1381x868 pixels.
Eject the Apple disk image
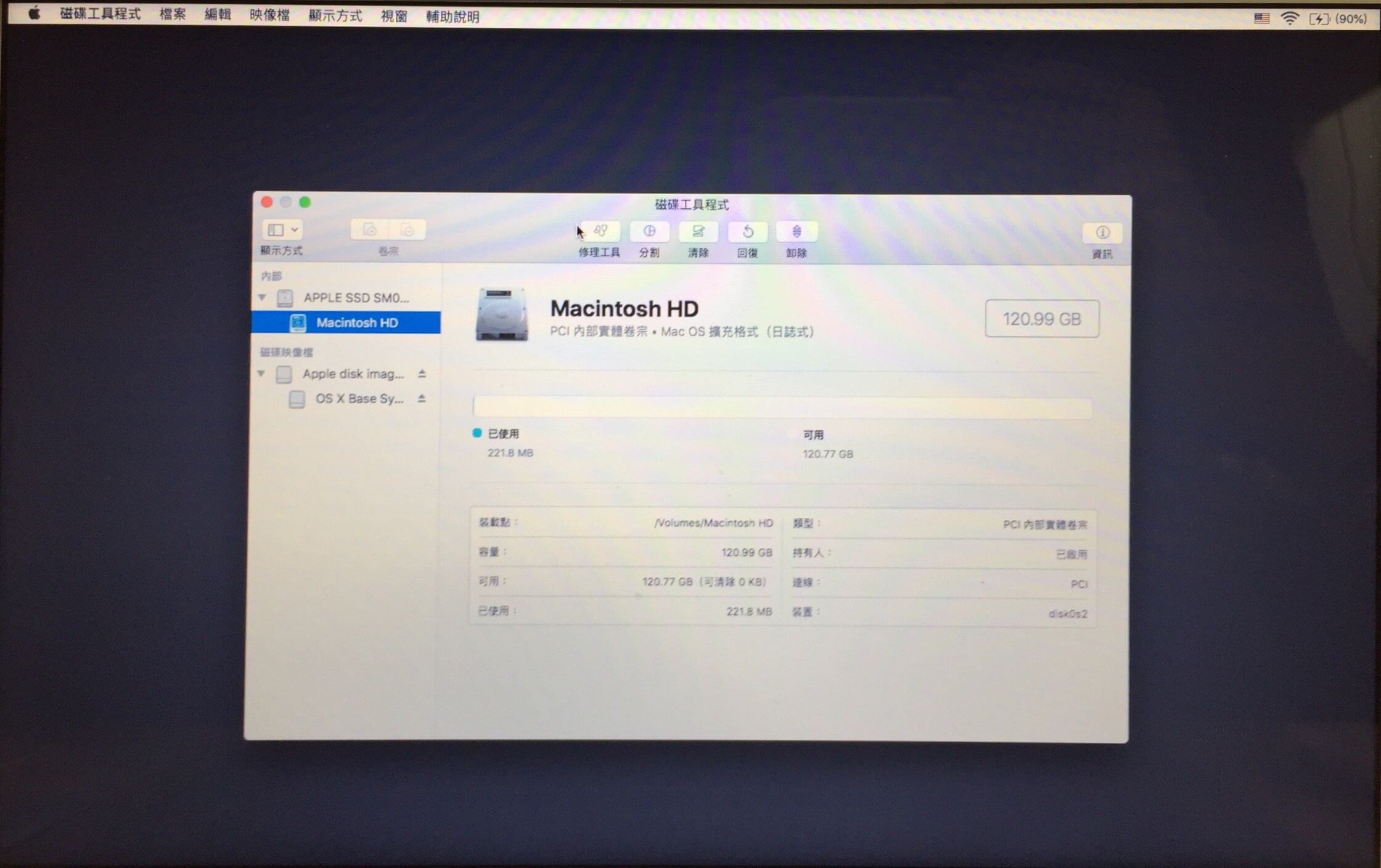(x=422, y=374)
